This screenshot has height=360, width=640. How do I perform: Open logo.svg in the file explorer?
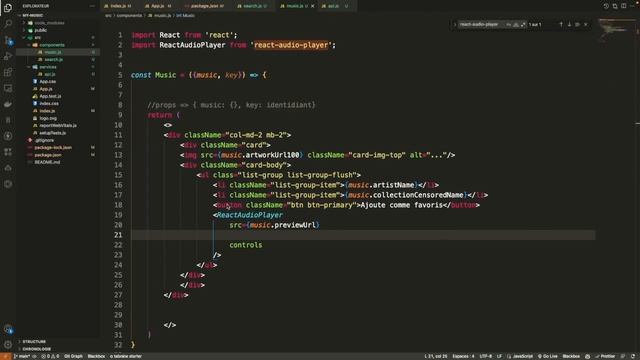coord(57,118)
